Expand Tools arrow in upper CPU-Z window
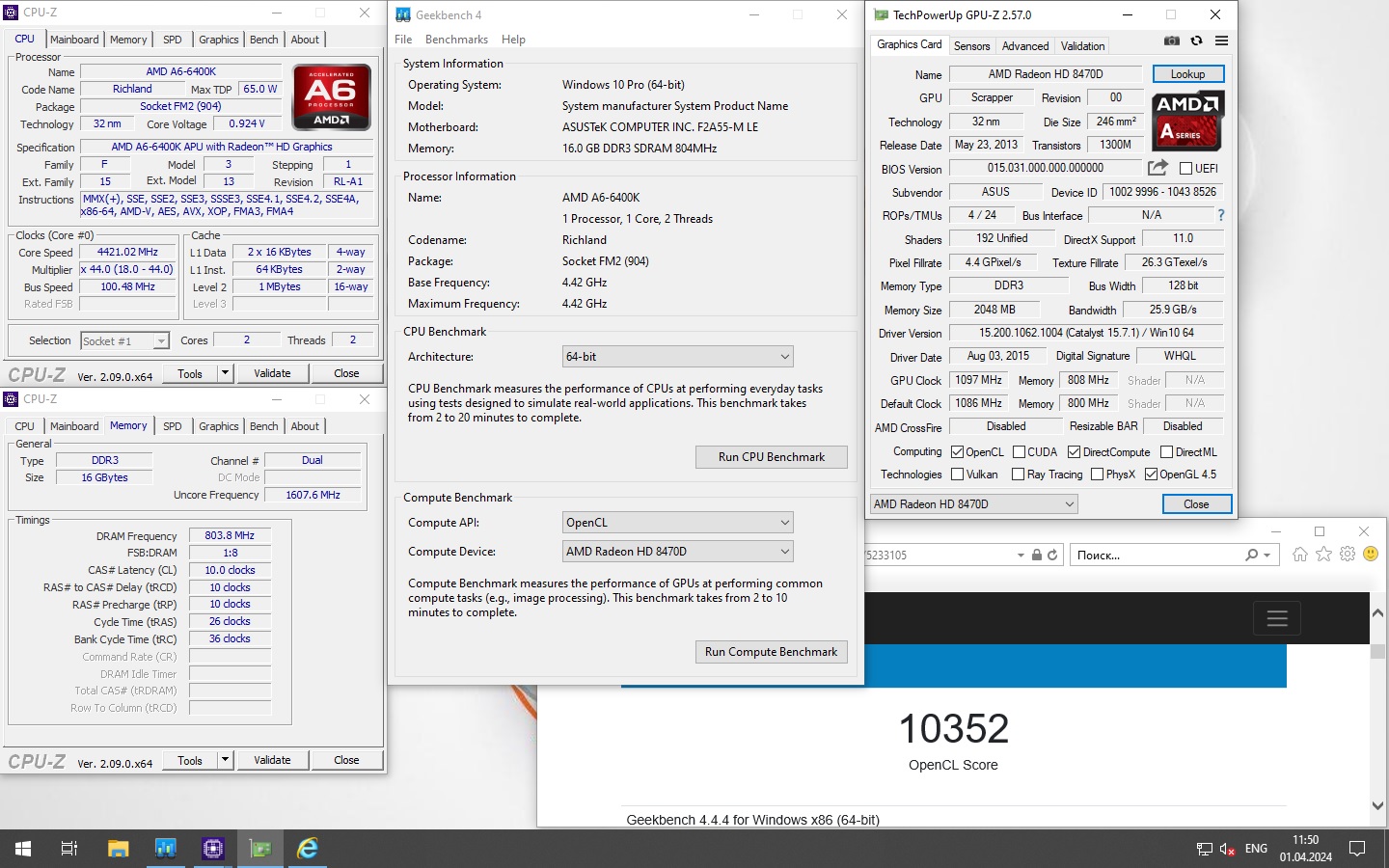This screenshot has height=868, width=1389. pyautogui.click(x=225, y=373)
